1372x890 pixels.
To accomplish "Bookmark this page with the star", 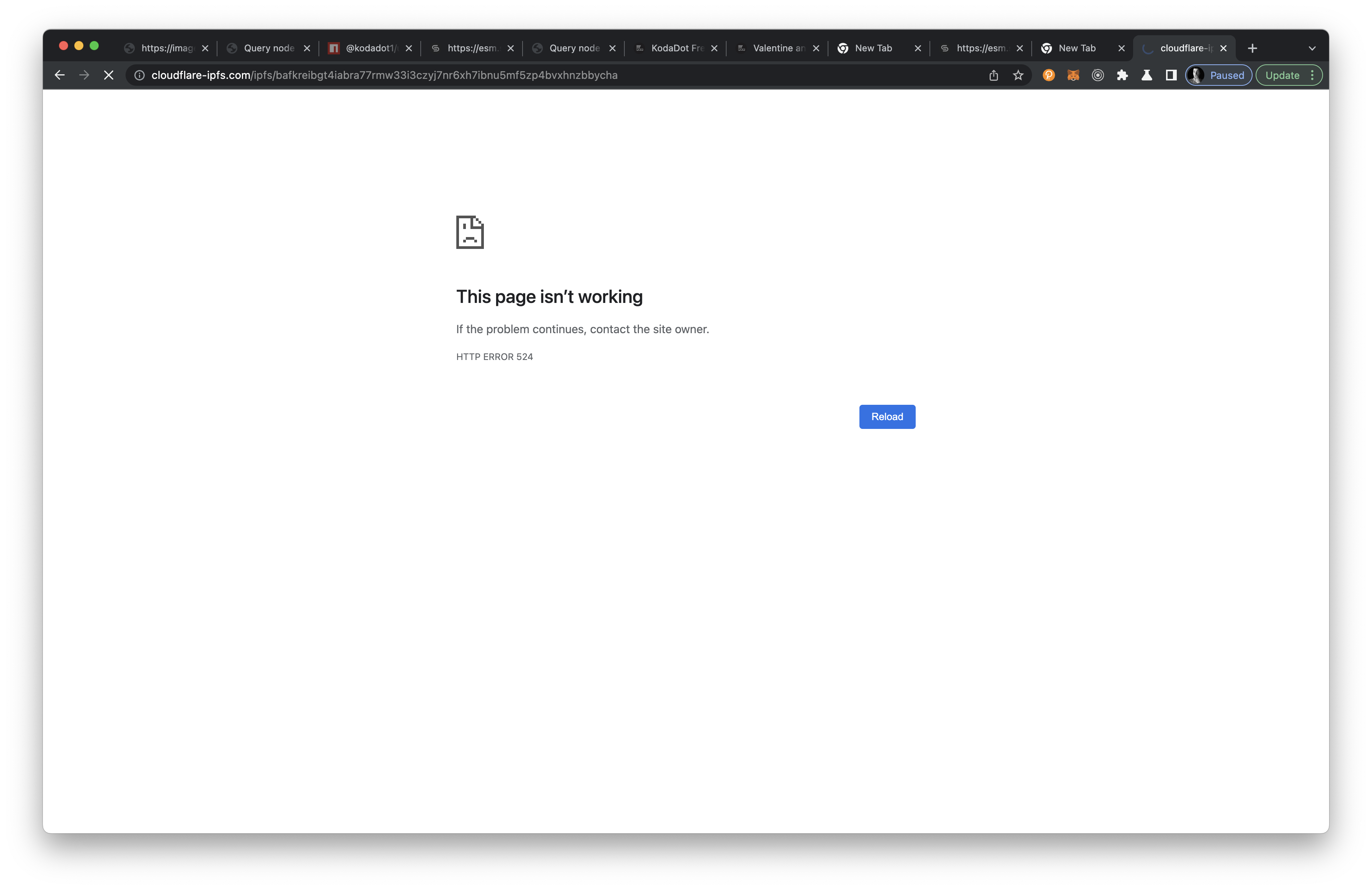I will click(1018, 75).
